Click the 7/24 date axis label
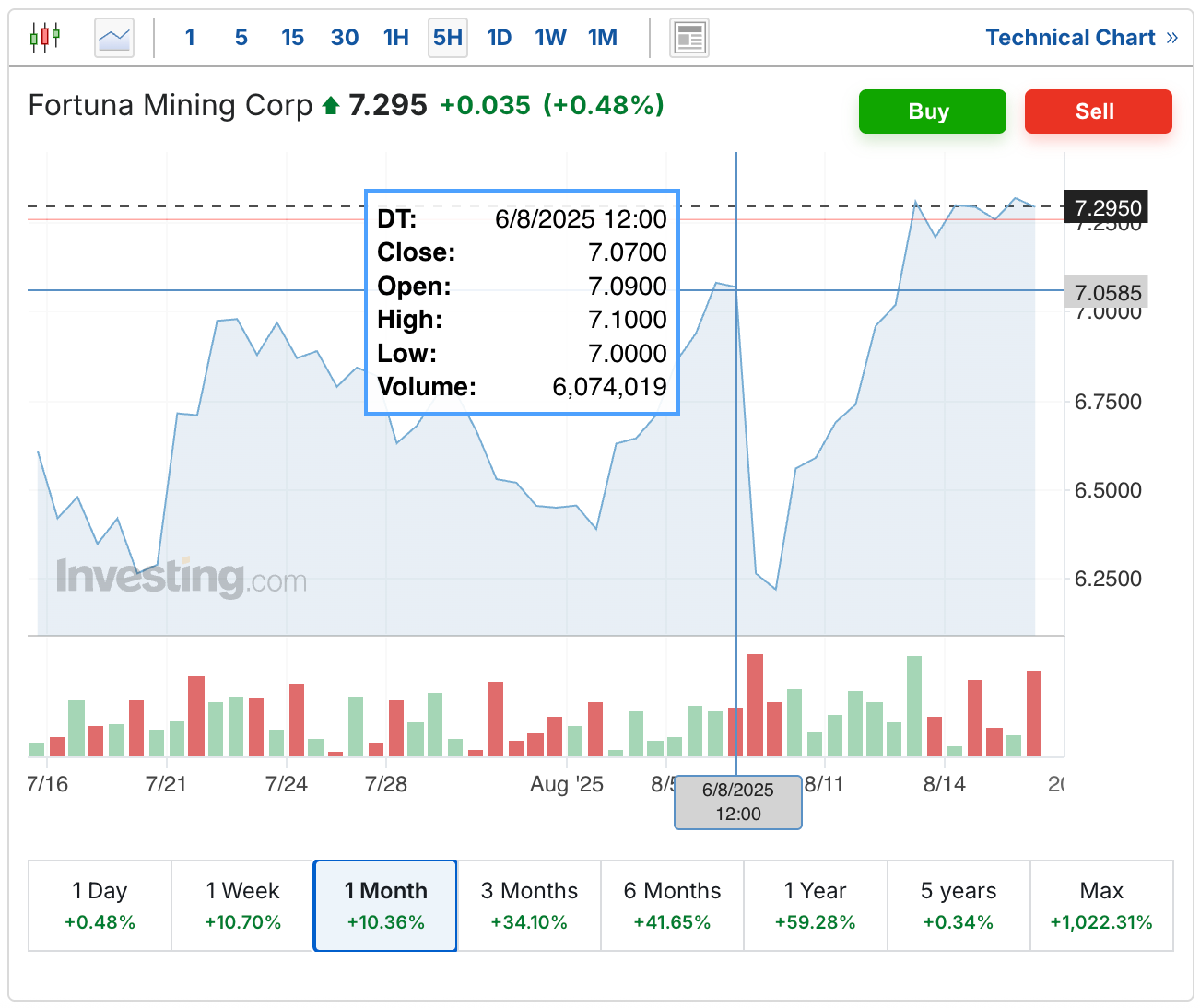 [286, 784]
